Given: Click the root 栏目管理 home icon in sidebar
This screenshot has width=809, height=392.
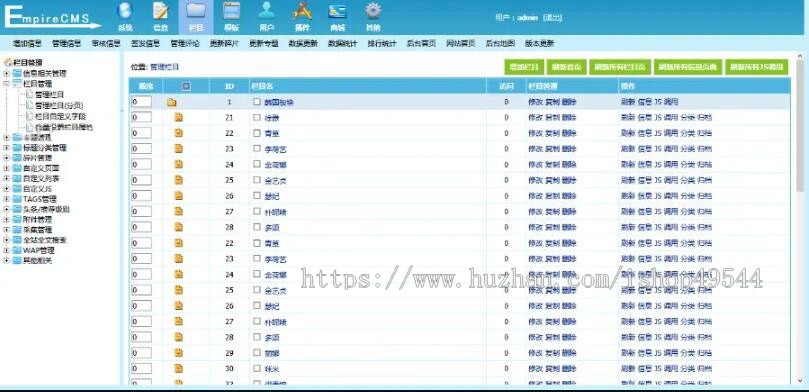Looking at the screenshot, I should click(8, 62).
